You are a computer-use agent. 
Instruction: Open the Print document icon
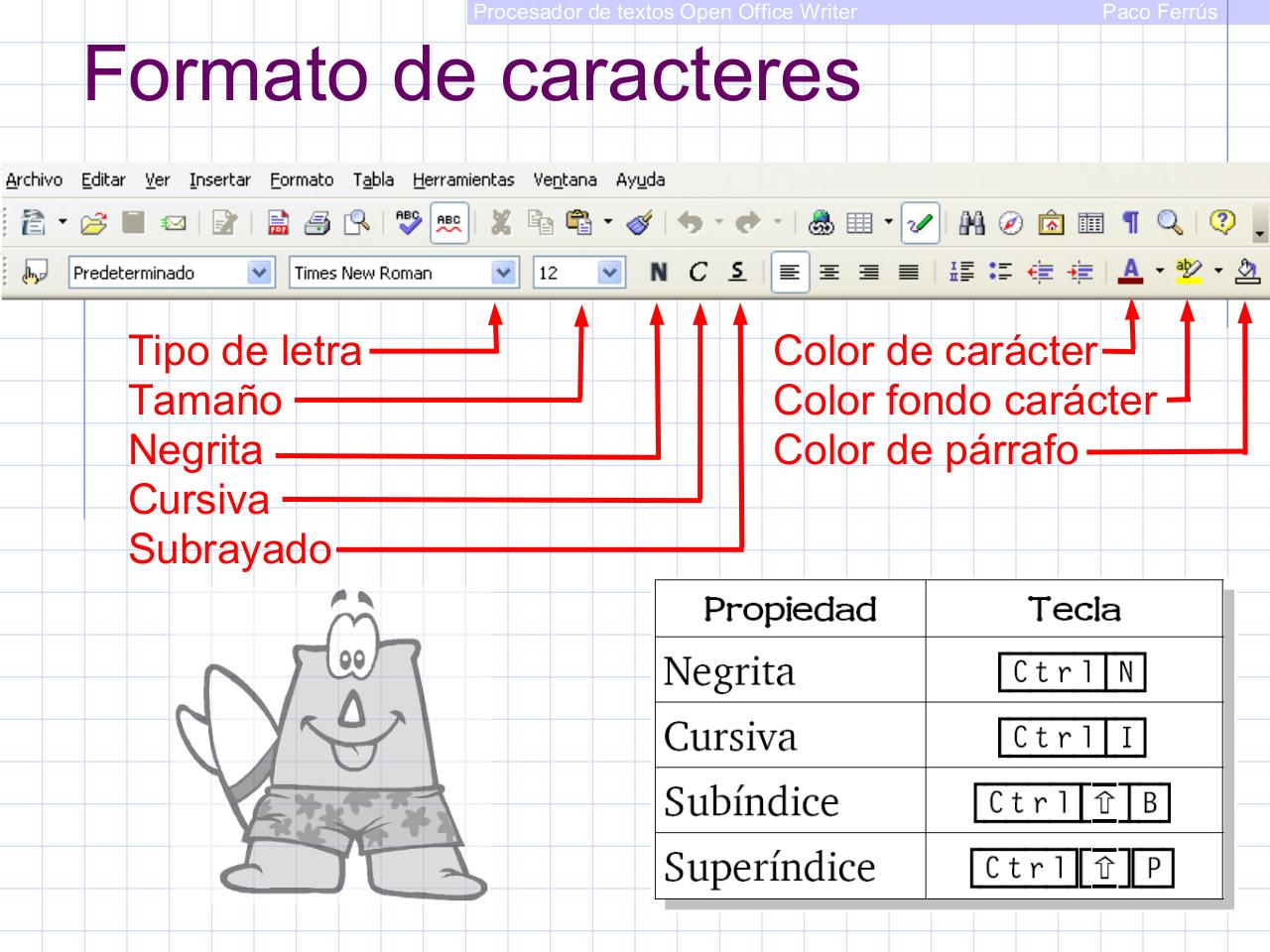317,223
